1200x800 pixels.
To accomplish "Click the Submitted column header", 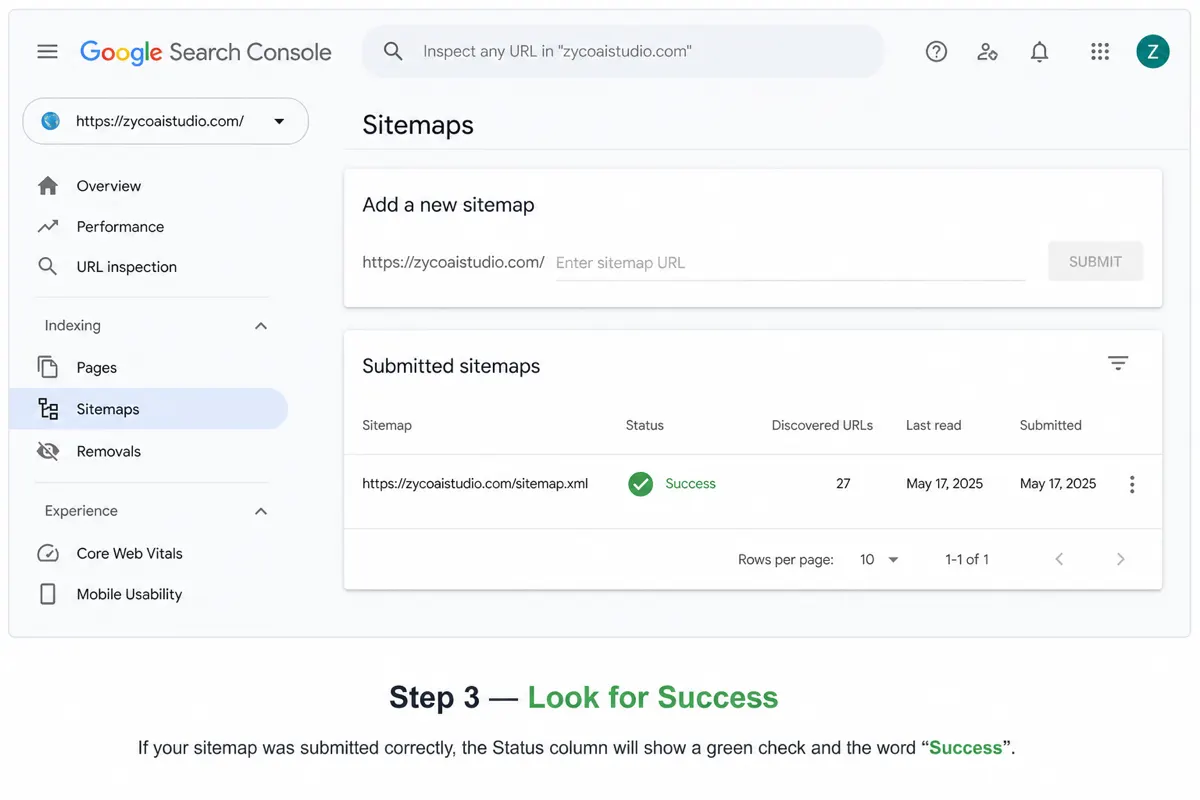I will (1051, 425).
